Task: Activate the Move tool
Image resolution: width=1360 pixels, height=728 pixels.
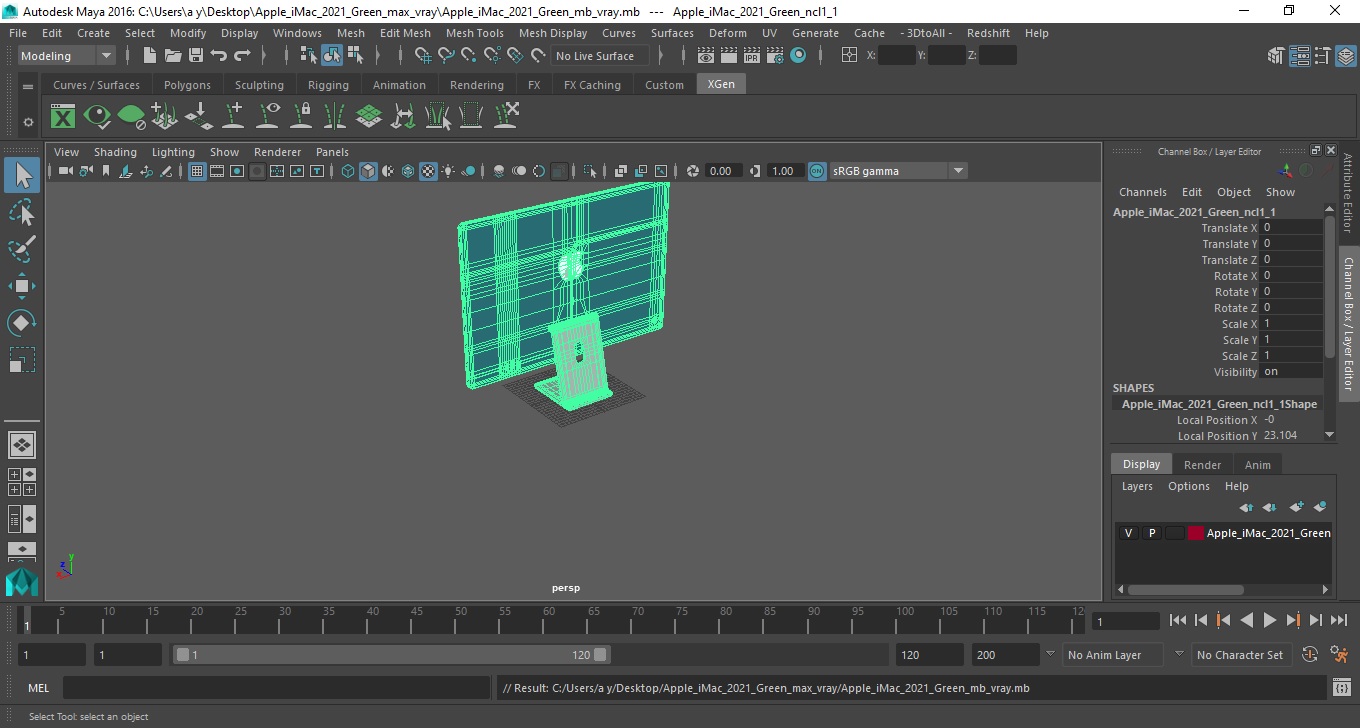Action: tap(22, 286)
